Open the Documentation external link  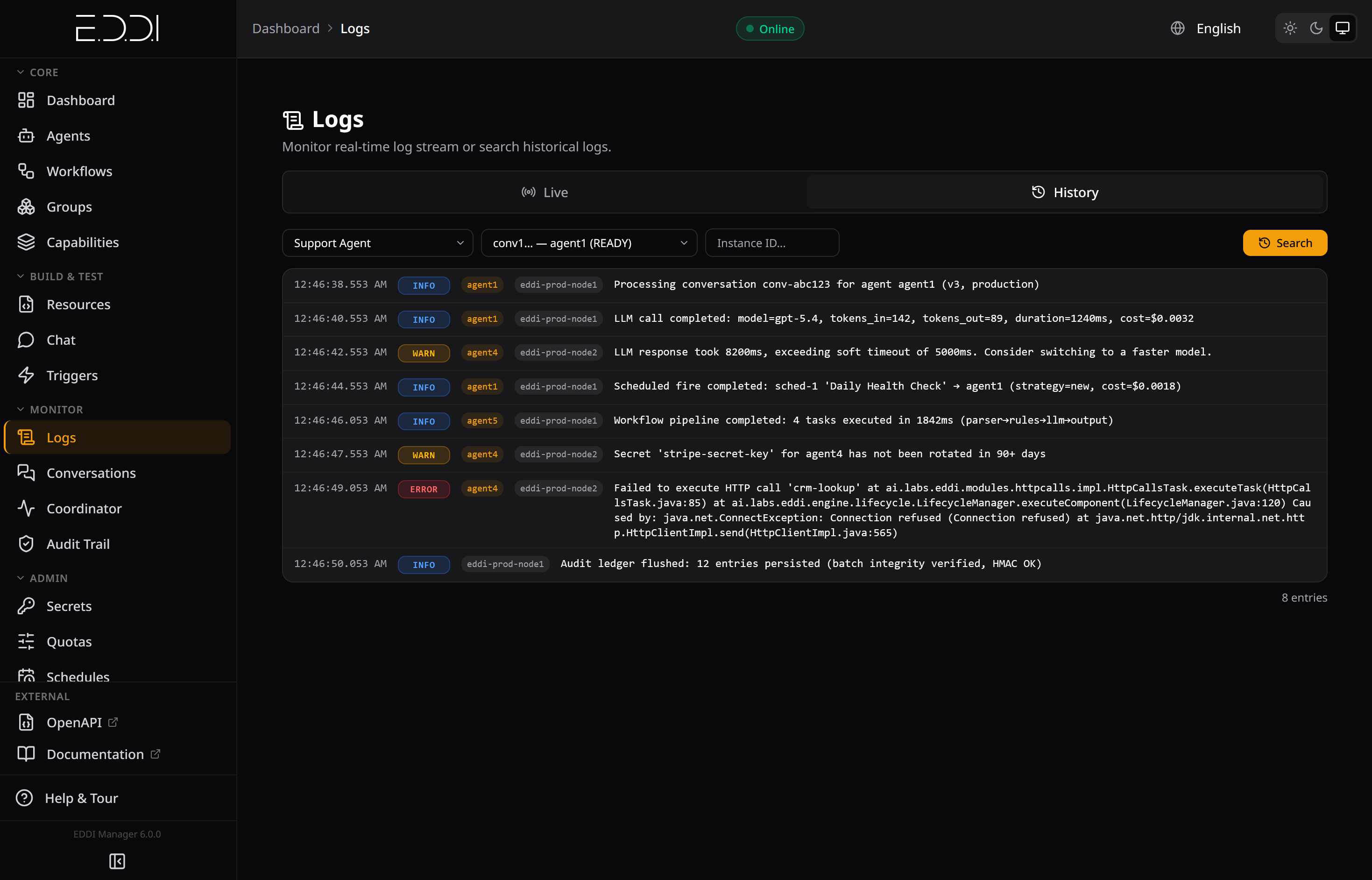[95, 754]
